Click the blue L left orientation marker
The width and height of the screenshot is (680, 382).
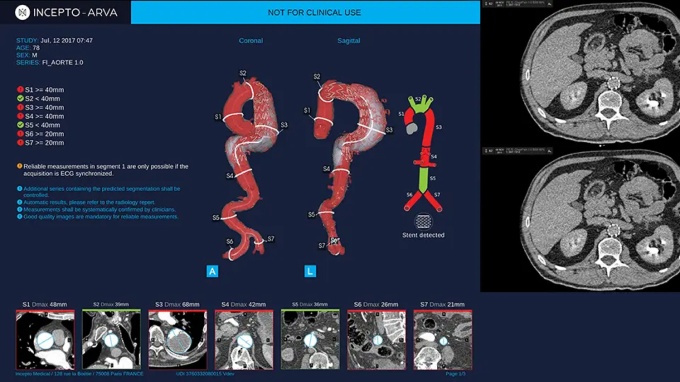click(x=310, y=271)
